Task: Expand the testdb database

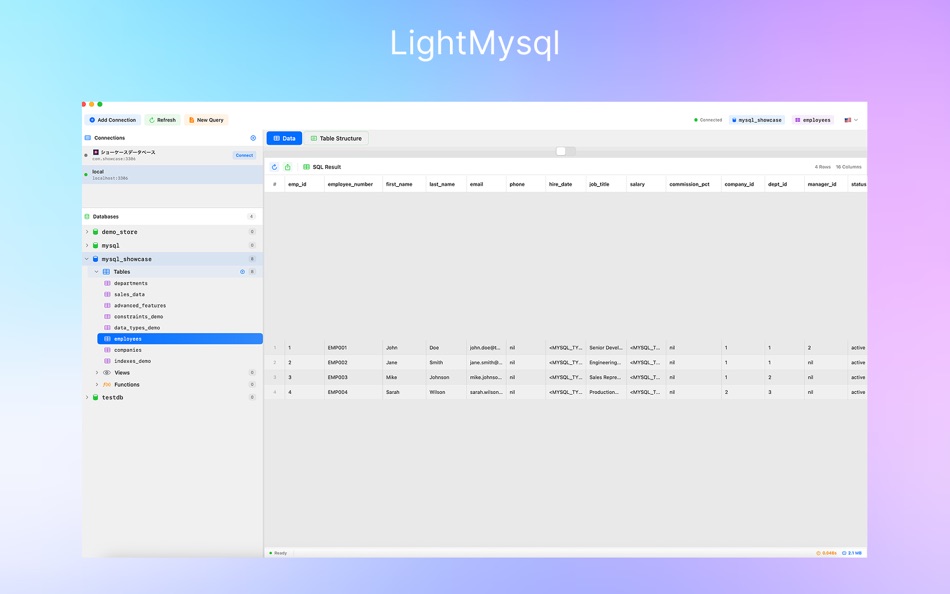Action: [88, 396]
